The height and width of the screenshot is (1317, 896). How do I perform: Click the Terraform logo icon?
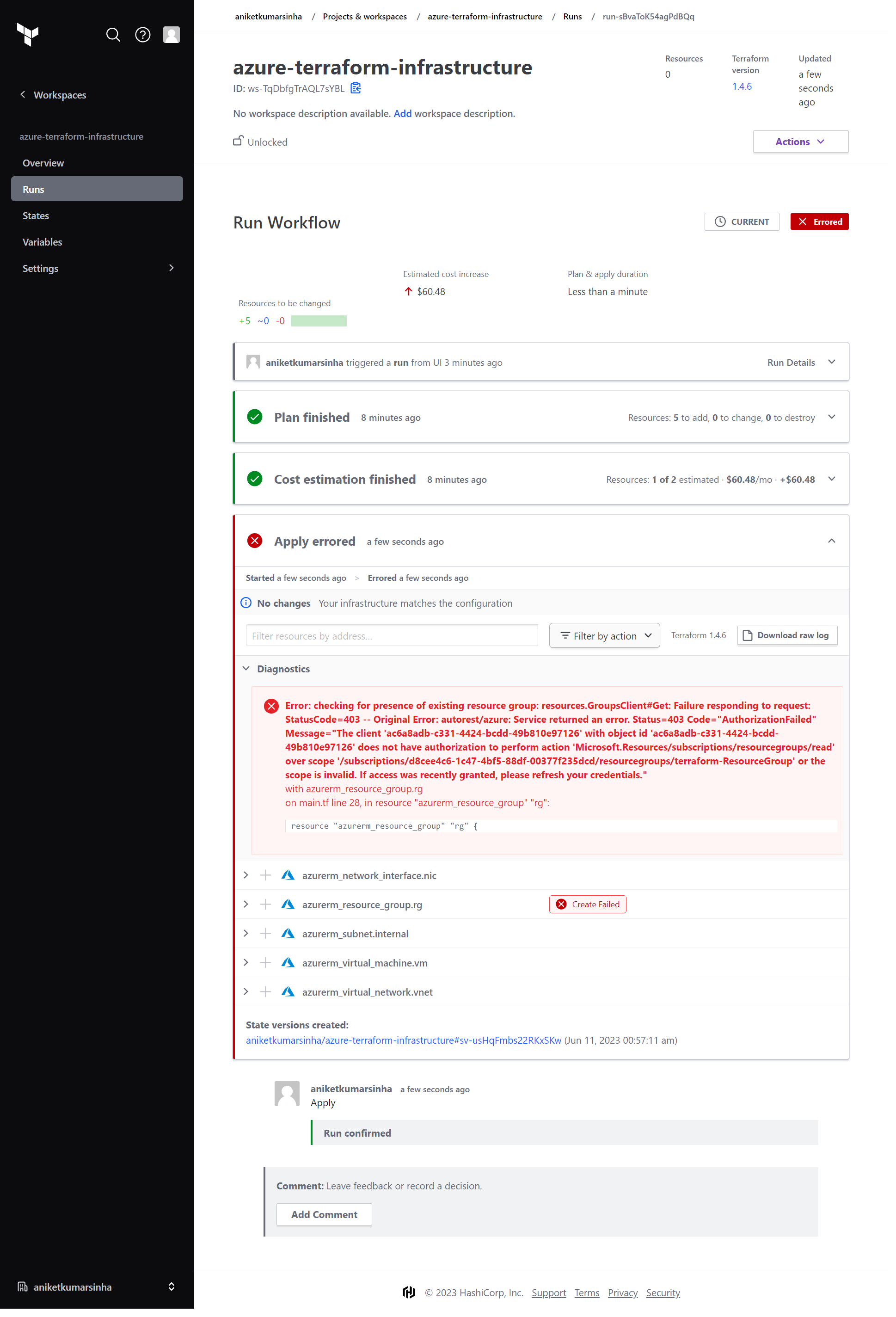(27, 35)
